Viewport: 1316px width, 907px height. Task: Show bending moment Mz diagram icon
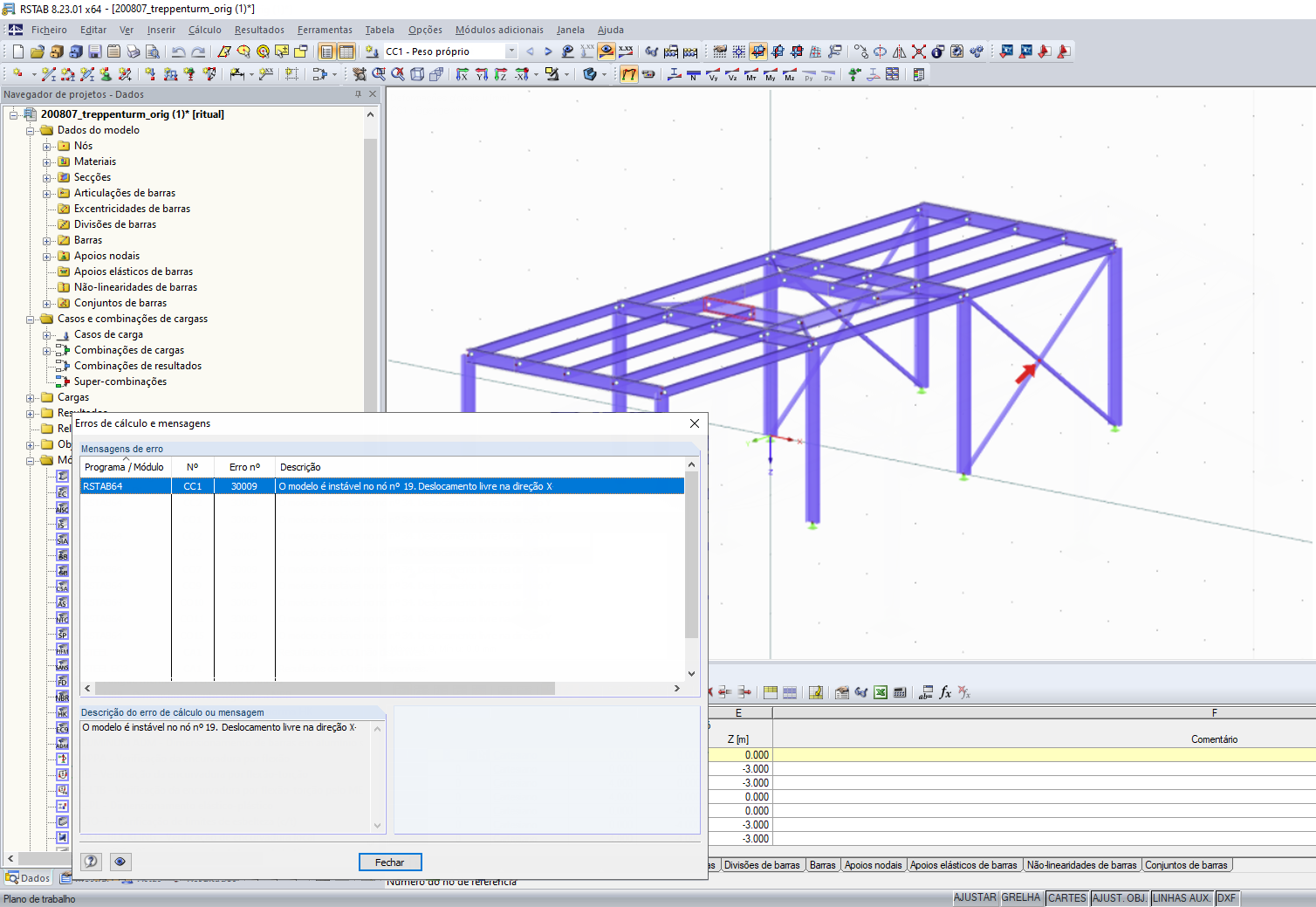790,74
